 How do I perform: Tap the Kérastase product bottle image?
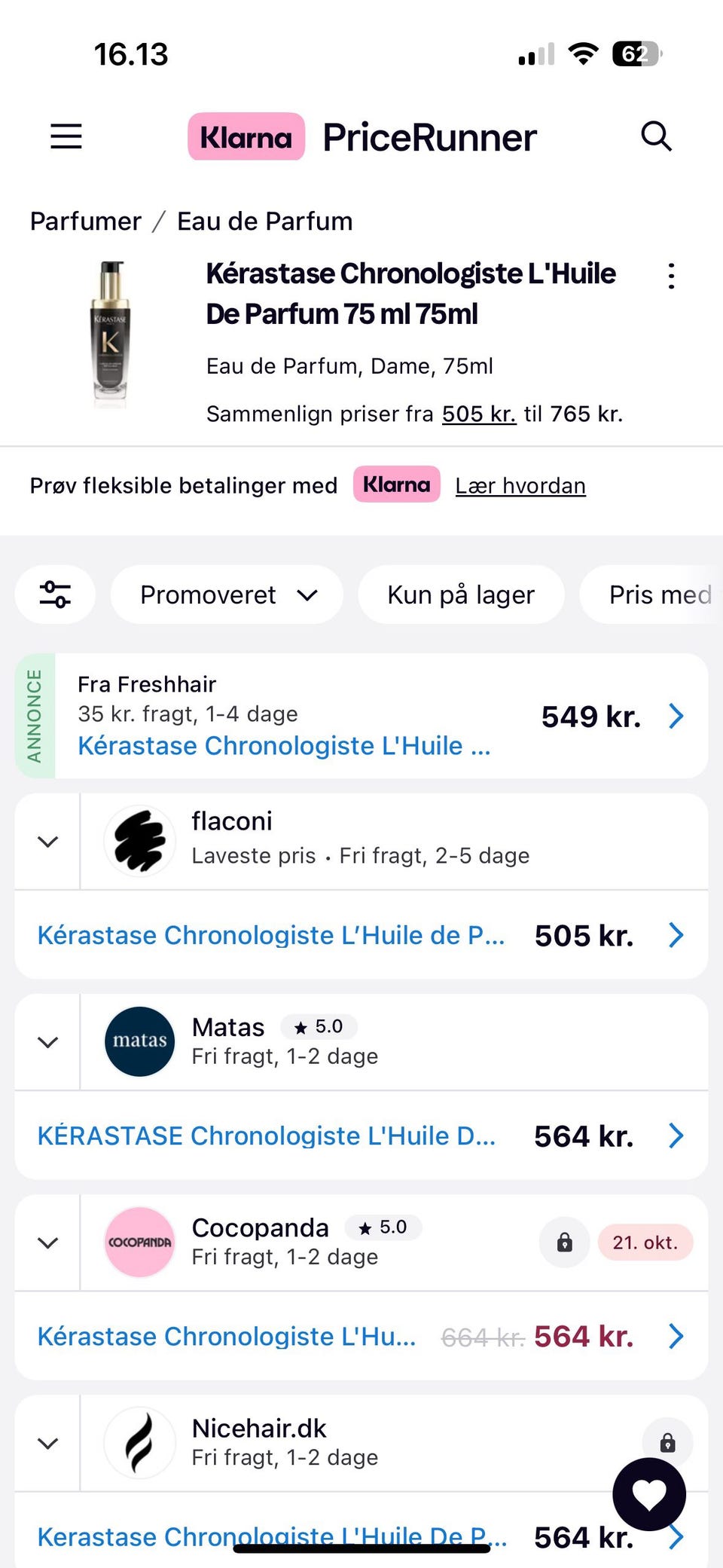click(111, 333)
